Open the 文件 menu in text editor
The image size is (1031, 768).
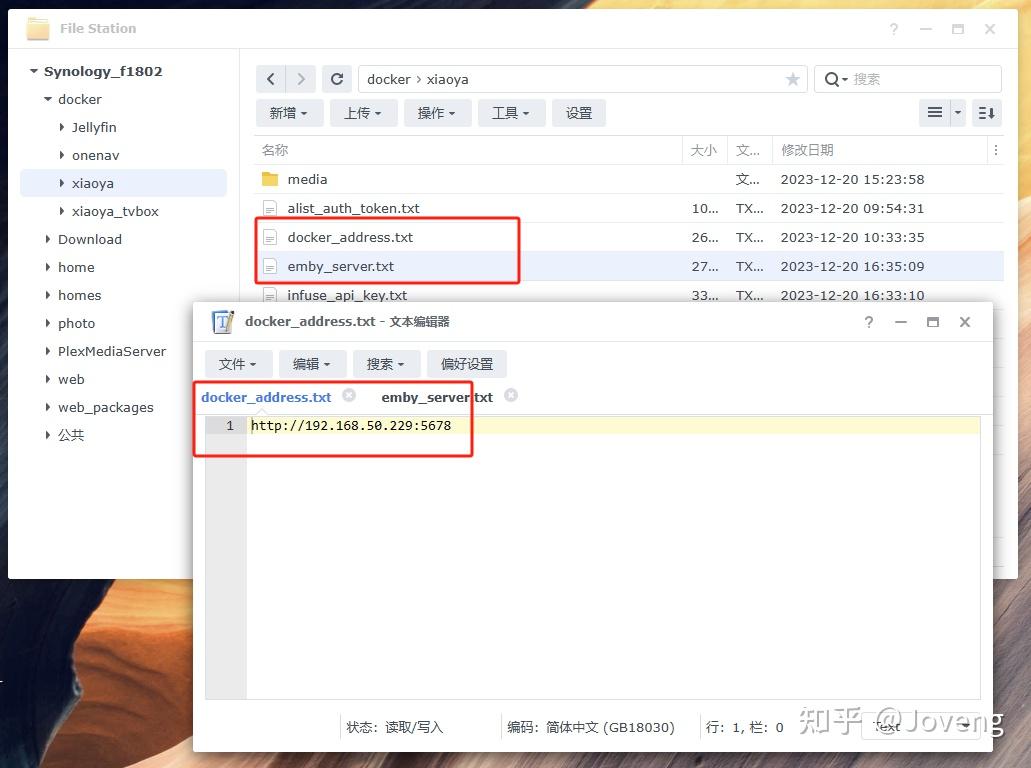237,364
